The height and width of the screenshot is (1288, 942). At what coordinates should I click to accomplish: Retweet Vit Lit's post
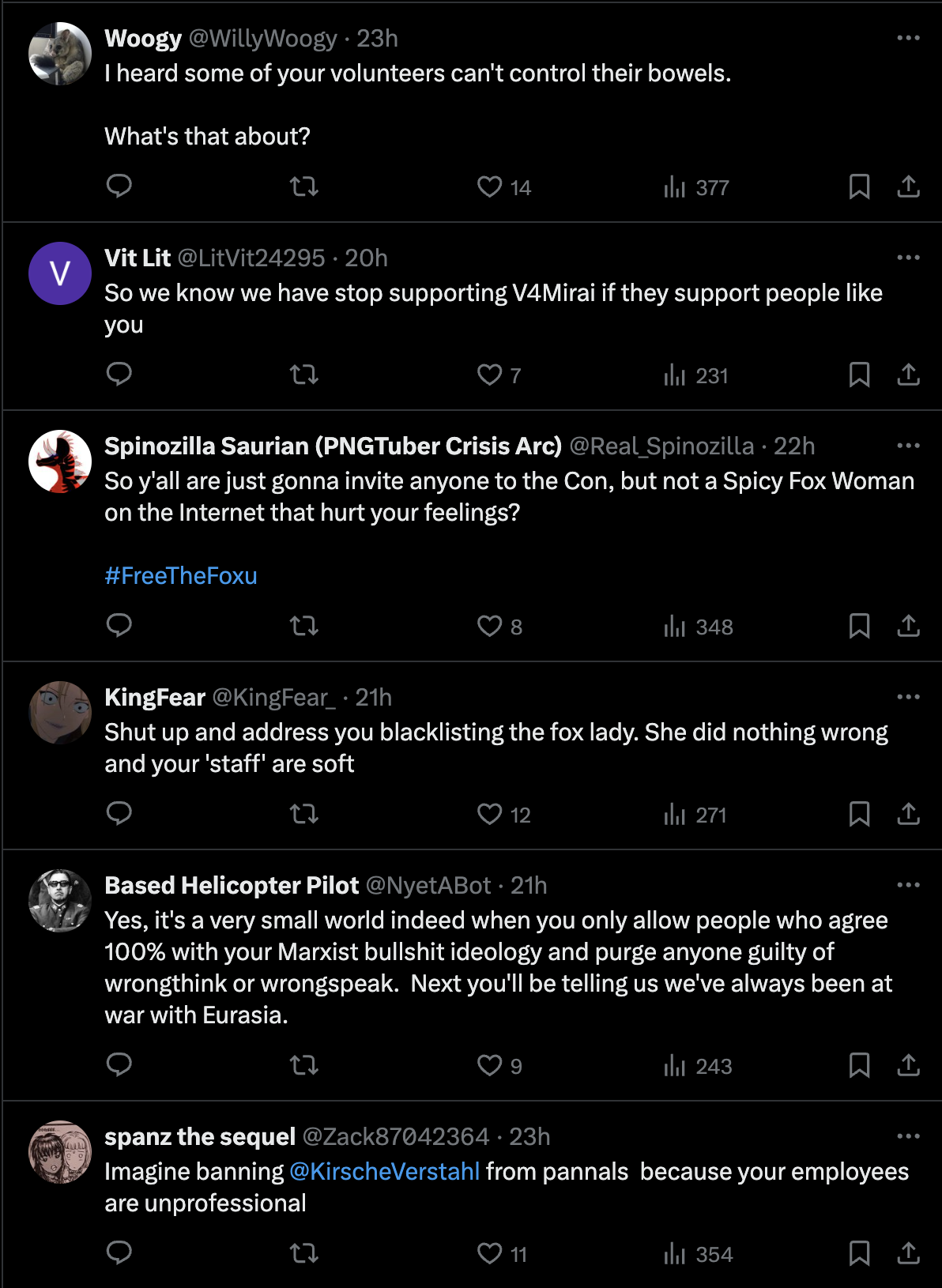[x=304, y=375]
